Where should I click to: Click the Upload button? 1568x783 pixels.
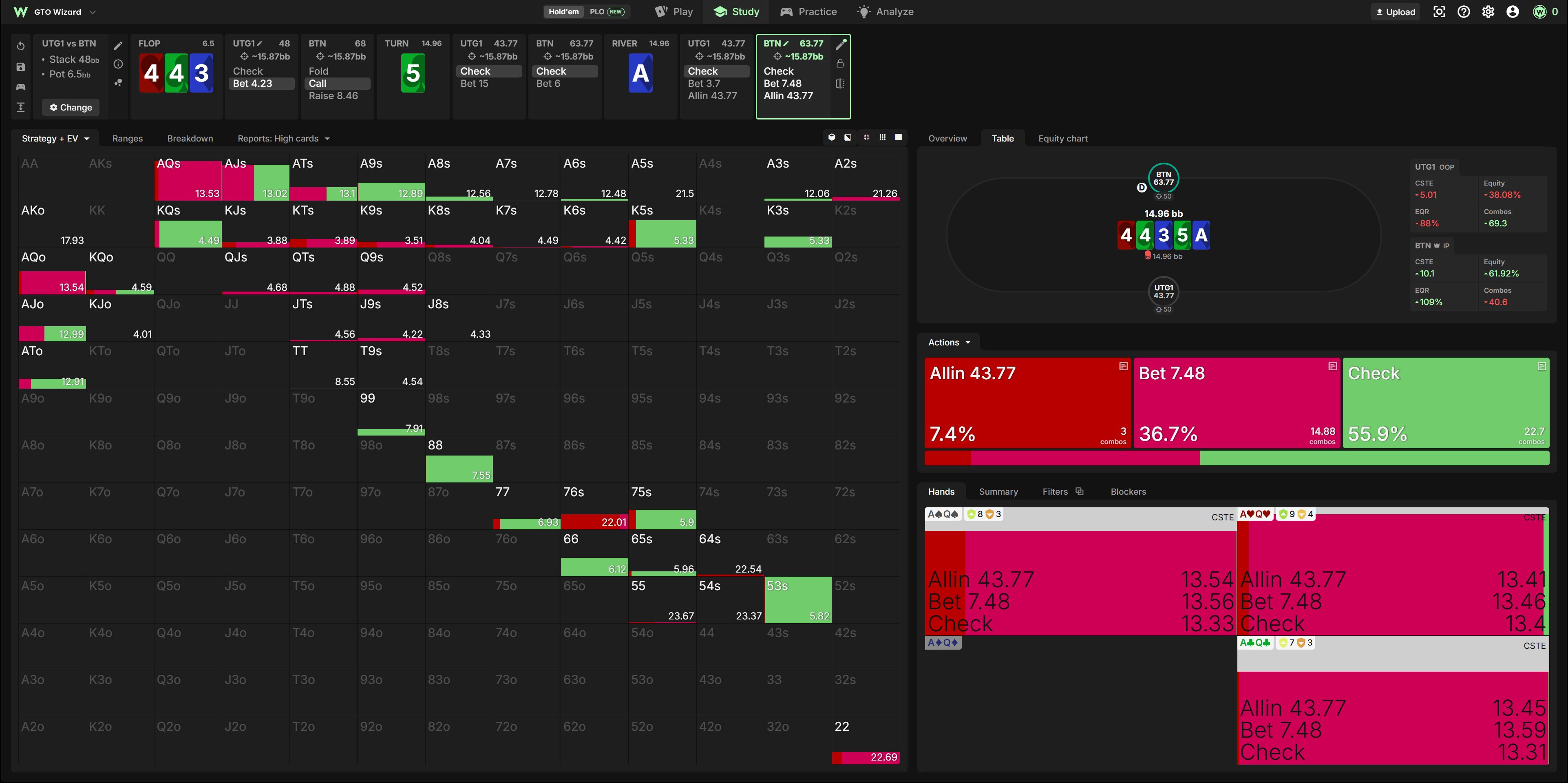point(1396,11)
